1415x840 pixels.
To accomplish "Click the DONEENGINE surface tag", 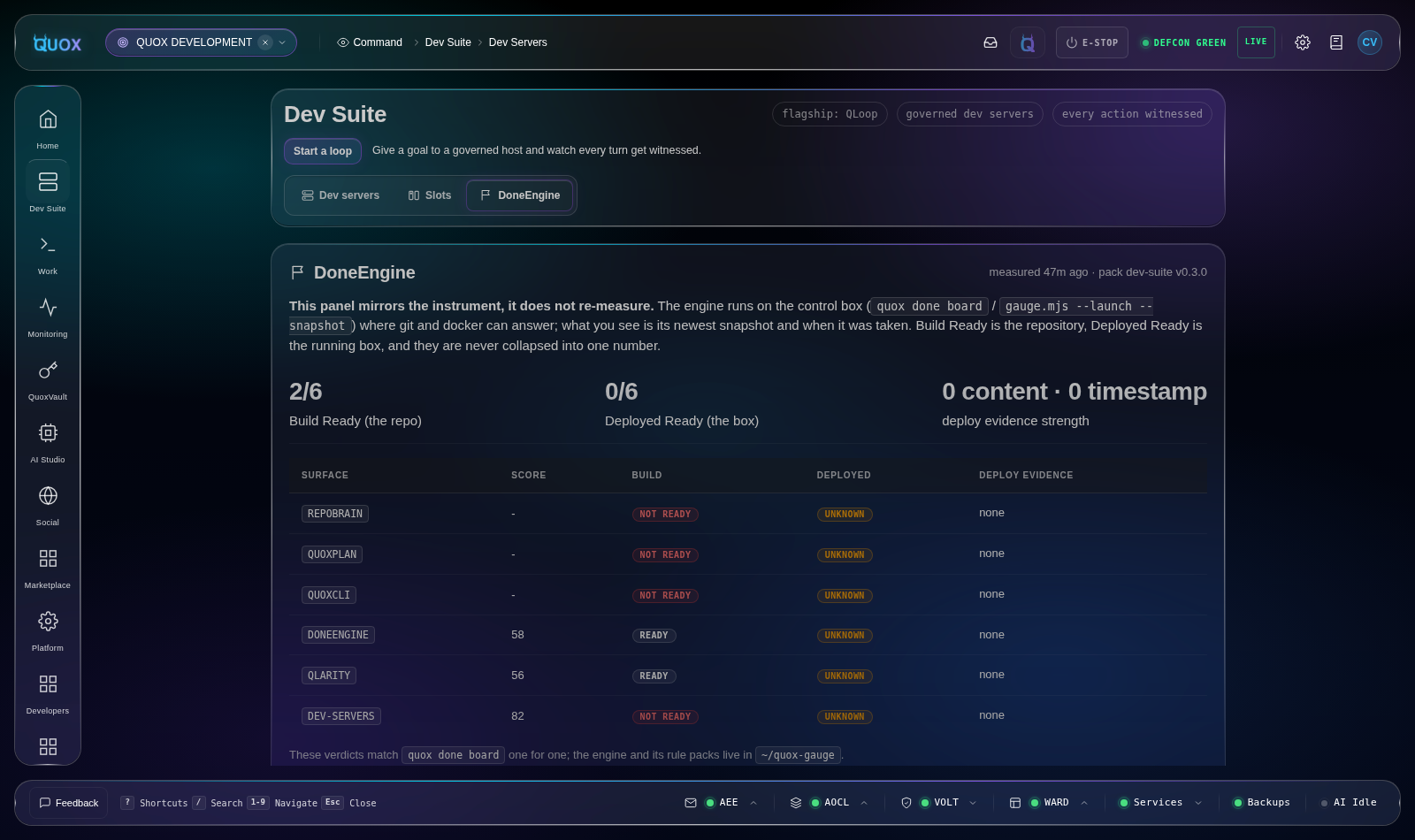I will 338,635.
